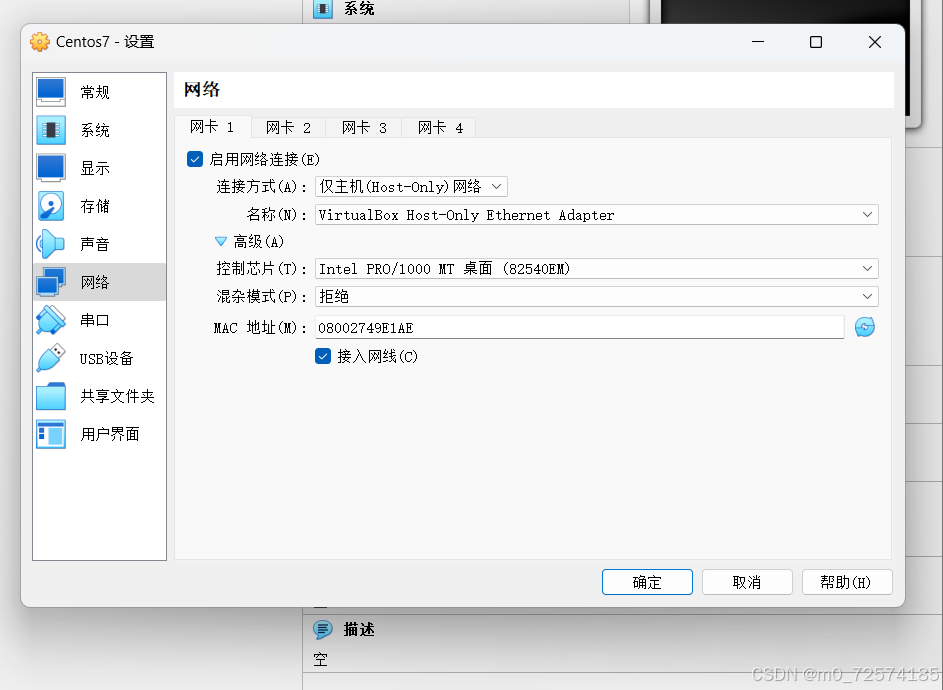The width and height of the screenshot is (943, 690).
Task: Click the 取消 button
Action: pos(747,582)
